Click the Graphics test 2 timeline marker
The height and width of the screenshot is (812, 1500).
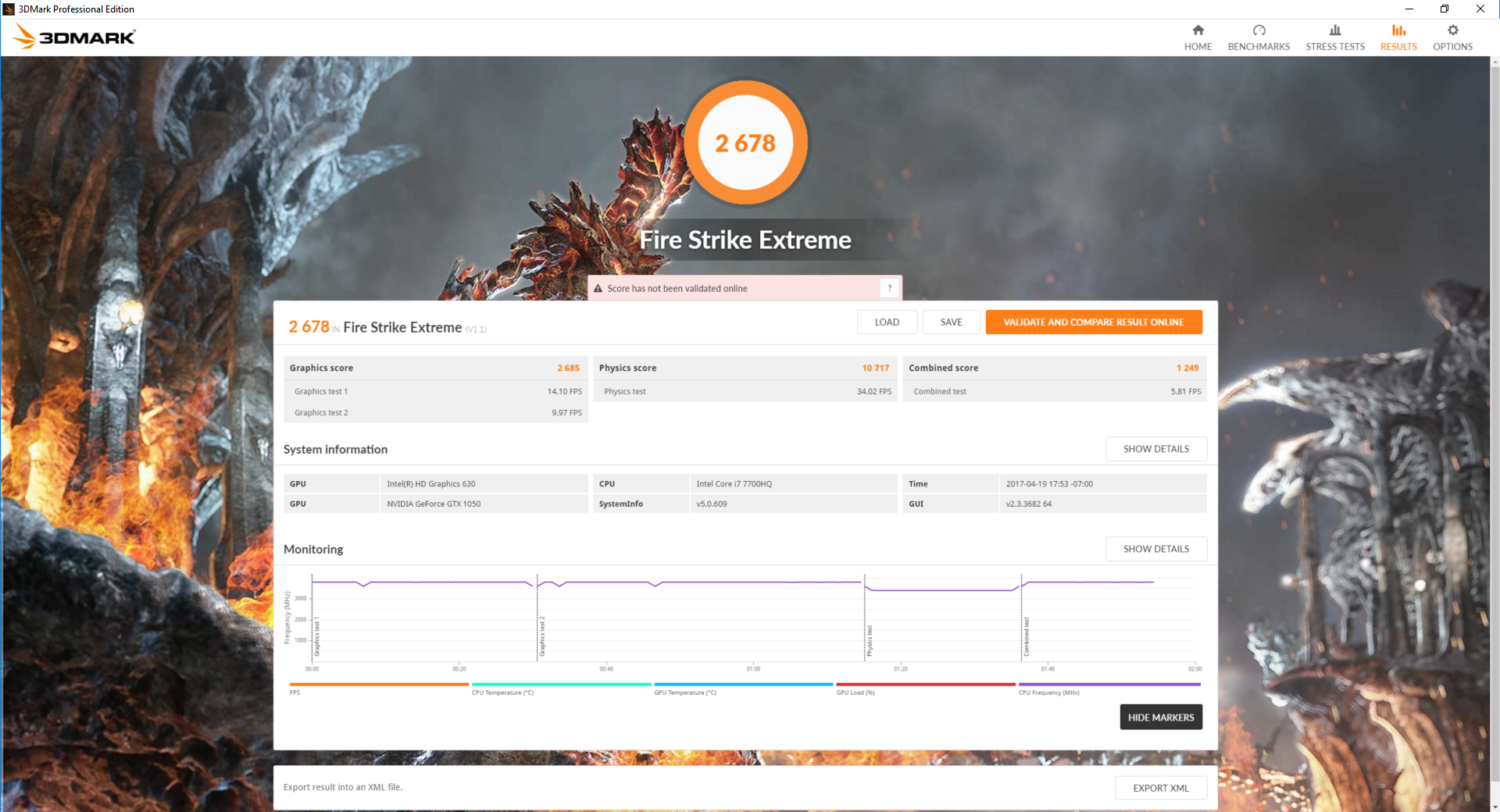542,636
